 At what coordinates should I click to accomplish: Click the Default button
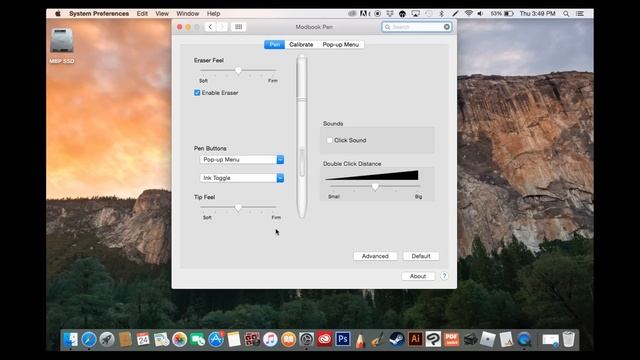(421, 256)
